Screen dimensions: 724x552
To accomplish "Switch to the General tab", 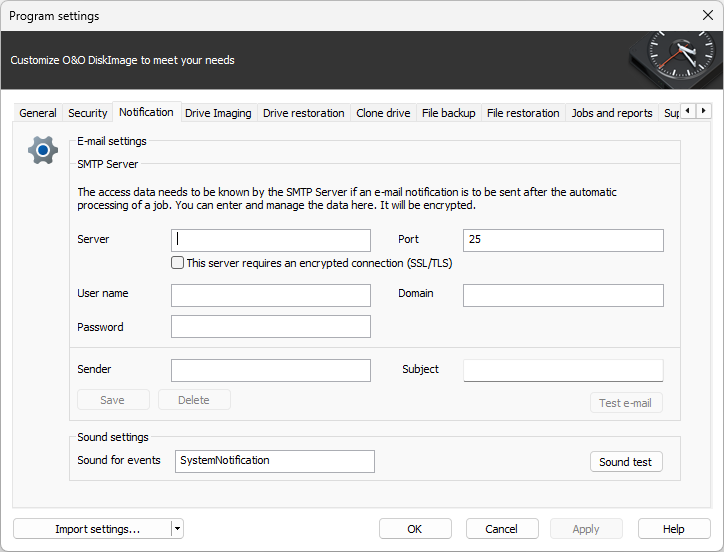I will pos(38,113).
